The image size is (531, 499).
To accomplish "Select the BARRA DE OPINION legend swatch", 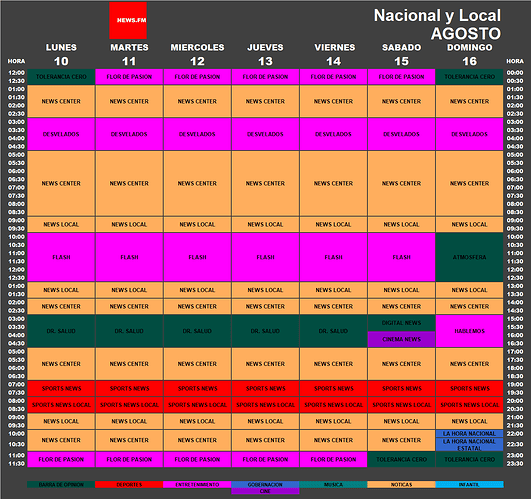I will [x=61, y=484].
